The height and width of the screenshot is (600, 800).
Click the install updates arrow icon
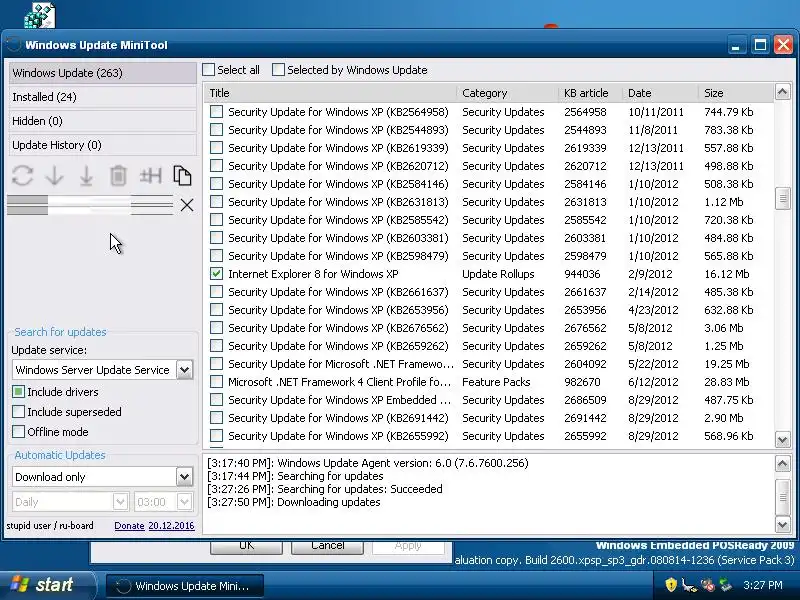coord(86,176)
